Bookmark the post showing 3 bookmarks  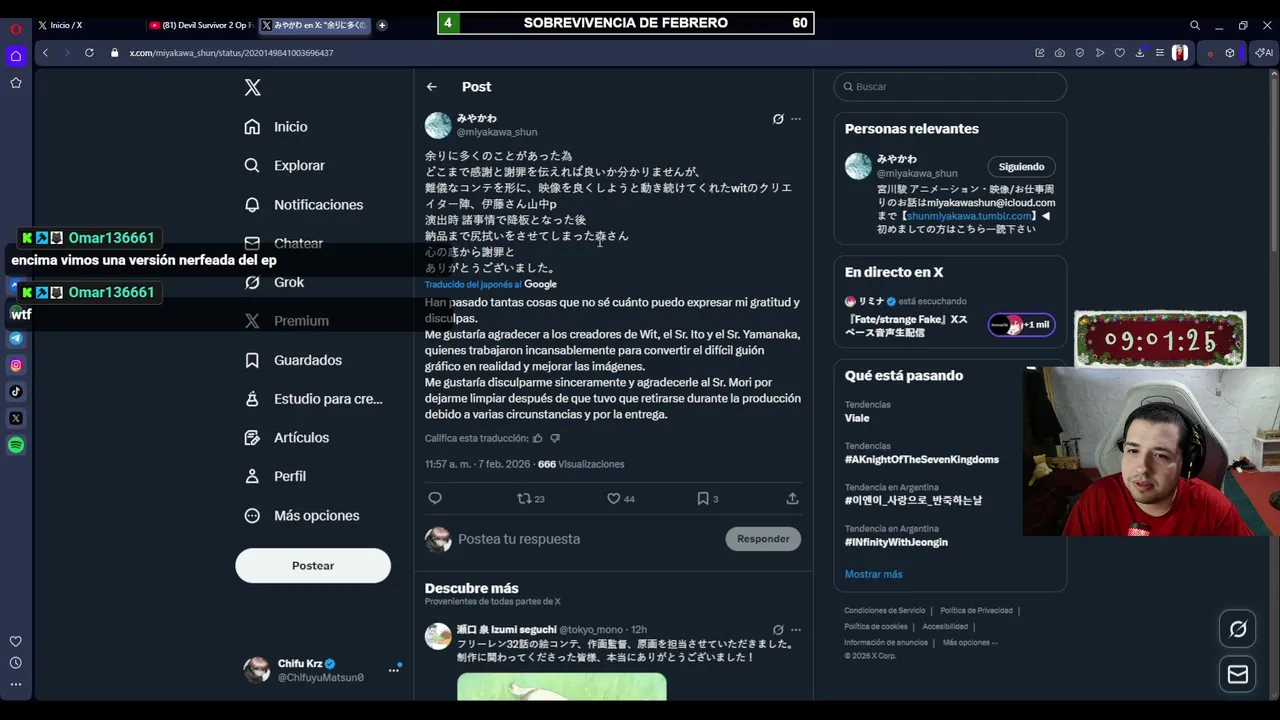707,498
